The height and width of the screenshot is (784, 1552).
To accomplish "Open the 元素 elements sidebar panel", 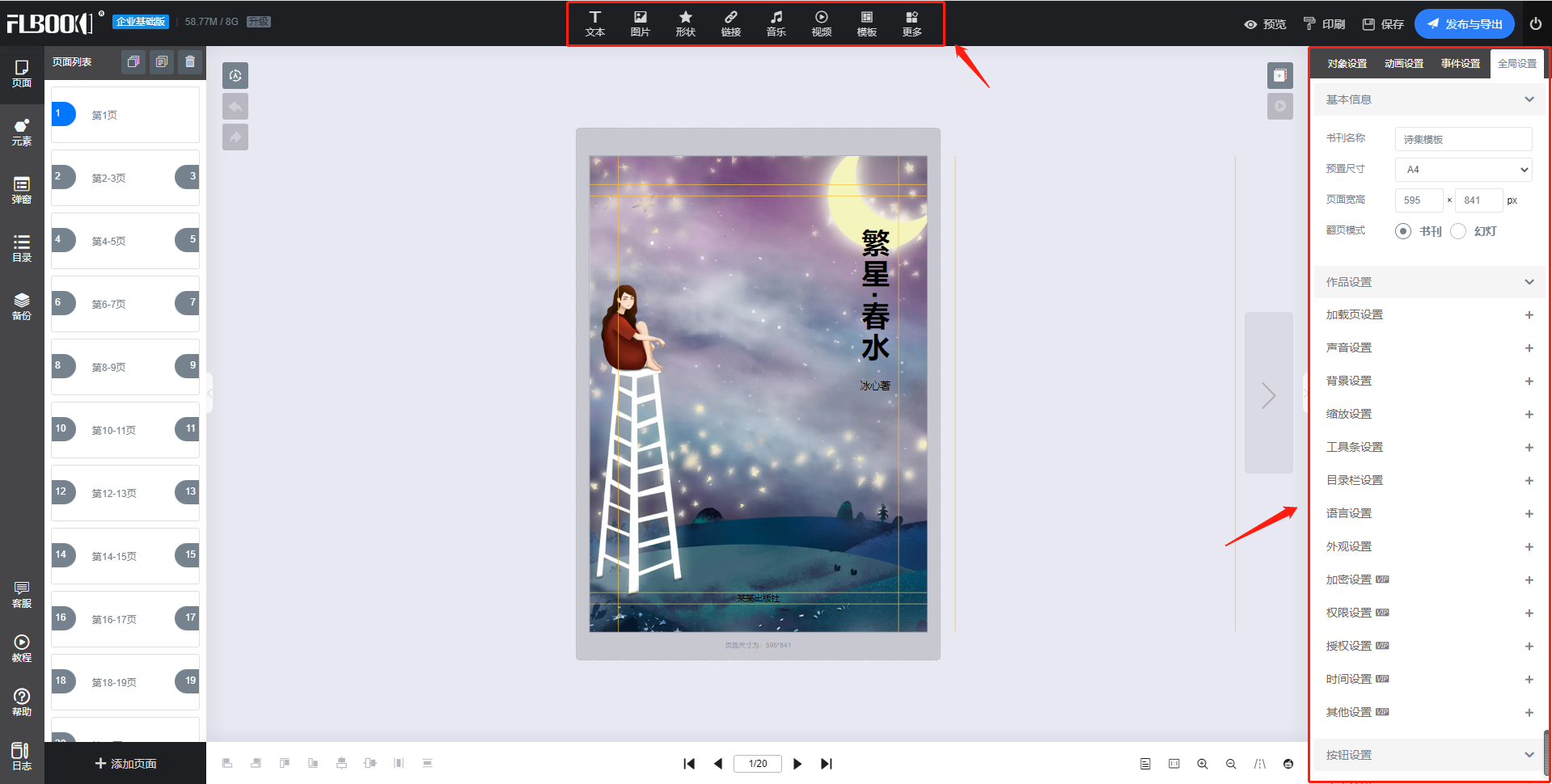I will click(22, 133).
